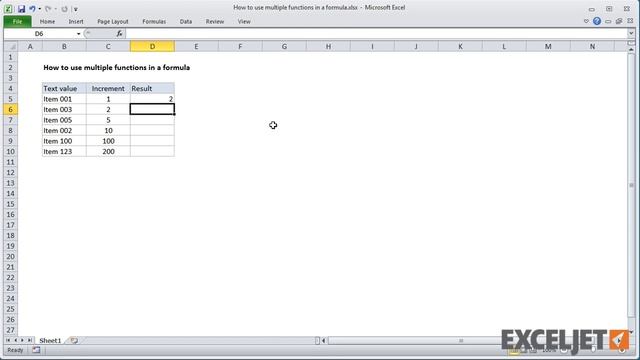Toggle ribbon minimize caret icon
The width and height of the screenshot is (640, 360).
586,21
